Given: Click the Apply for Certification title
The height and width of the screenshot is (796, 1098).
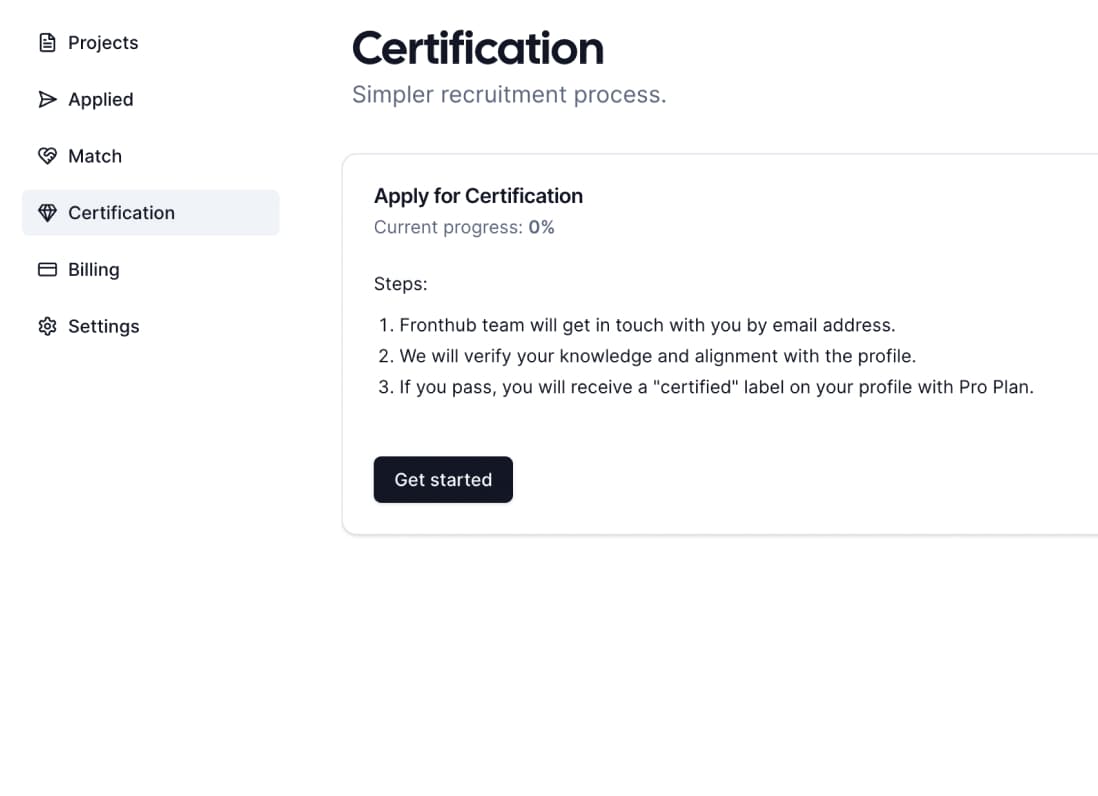Looking at the screenshot, I should click(x=478, y=196).
